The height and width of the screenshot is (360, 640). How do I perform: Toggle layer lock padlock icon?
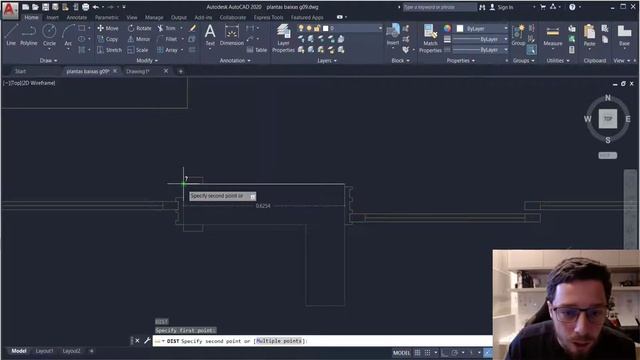point(317,28)
